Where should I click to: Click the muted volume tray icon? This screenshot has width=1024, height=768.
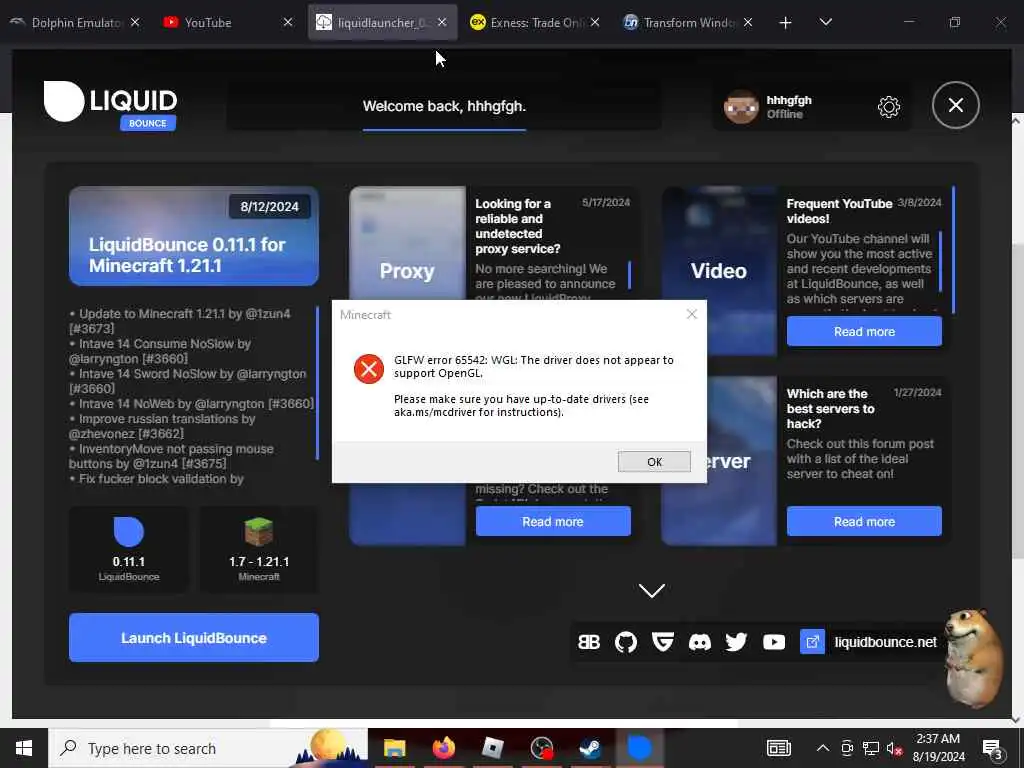click(895, 748)
